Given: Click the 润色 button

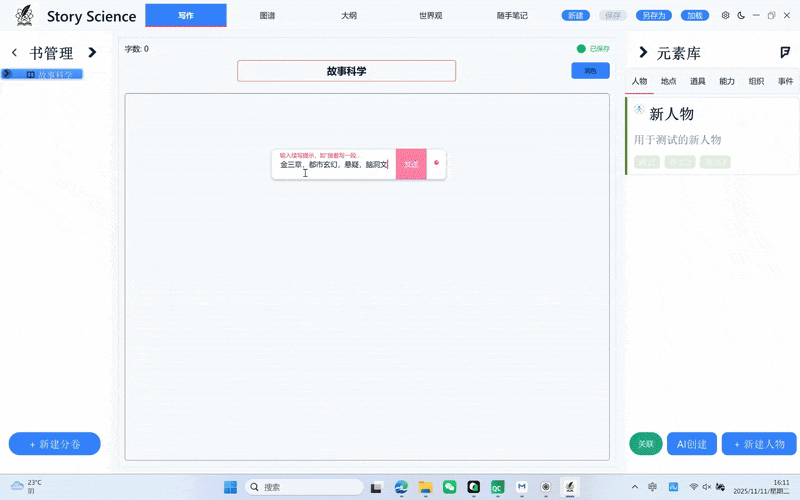Looking at the screenshot, I should tap(590, 70).
